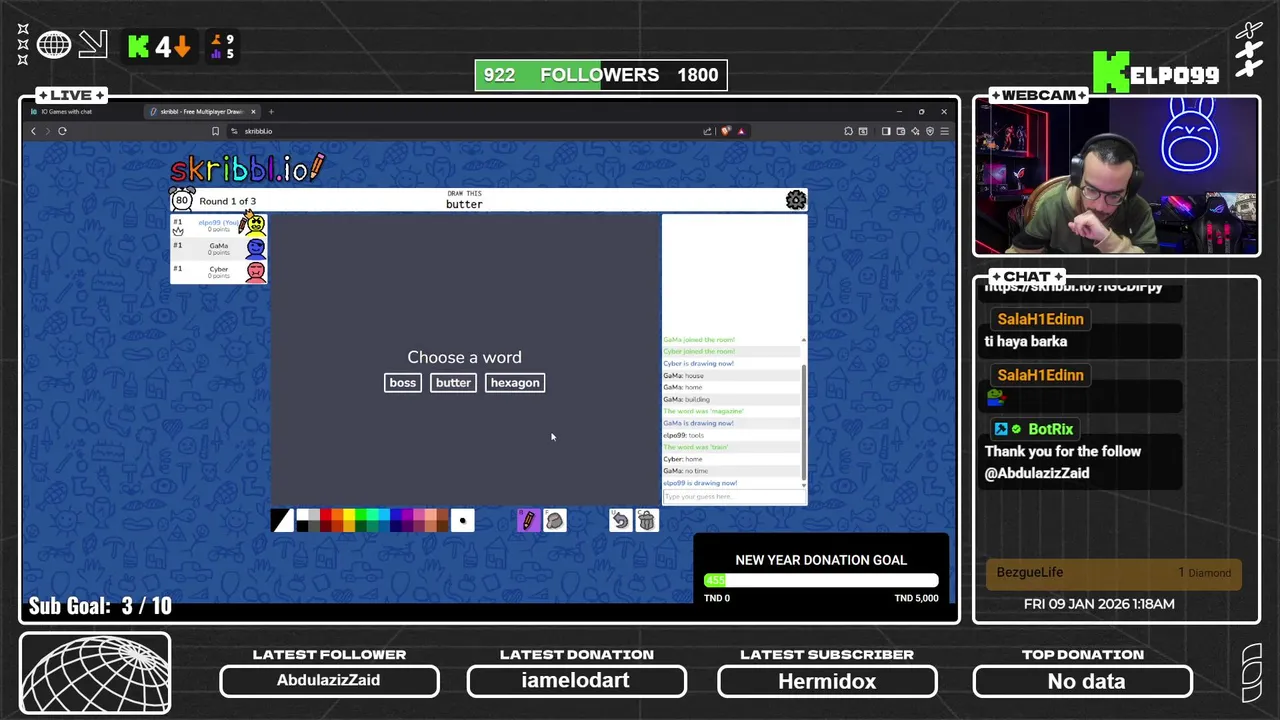The height and width of the screenshot is (720, 1280).
Task: Click chat message 'GaMa: no time'
Action: coord(685,471)
